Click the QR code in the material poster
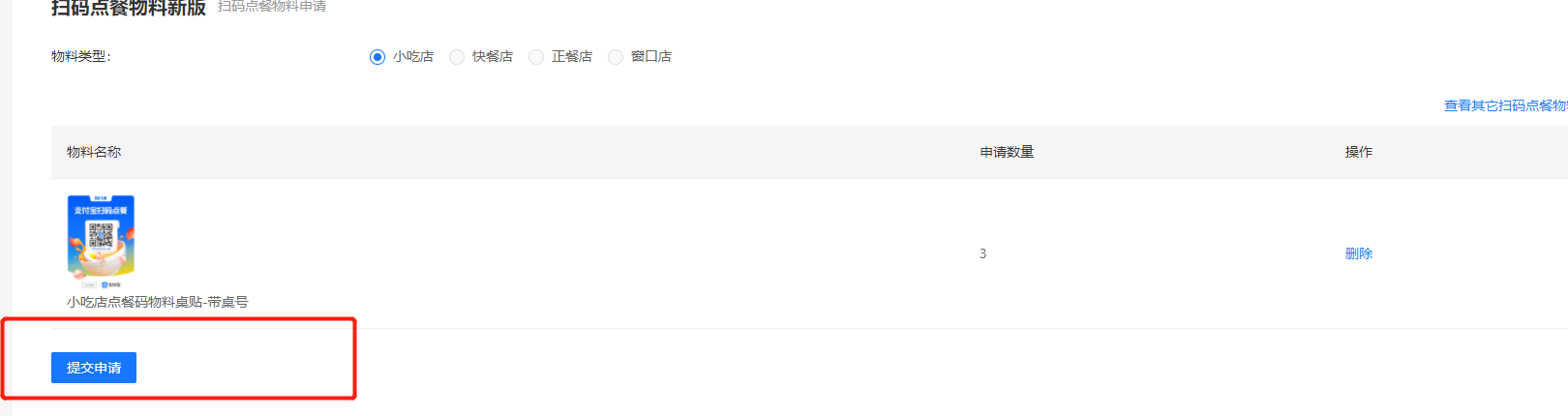 101,233
